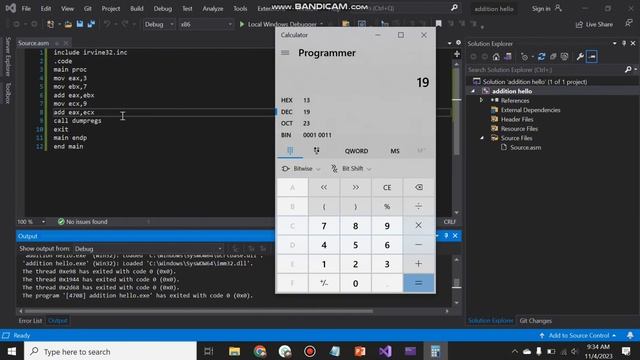Click the bookmark icon in Visual Studio toolbar
The height and width of the screenshot is (360, 640).
point(438,24)
